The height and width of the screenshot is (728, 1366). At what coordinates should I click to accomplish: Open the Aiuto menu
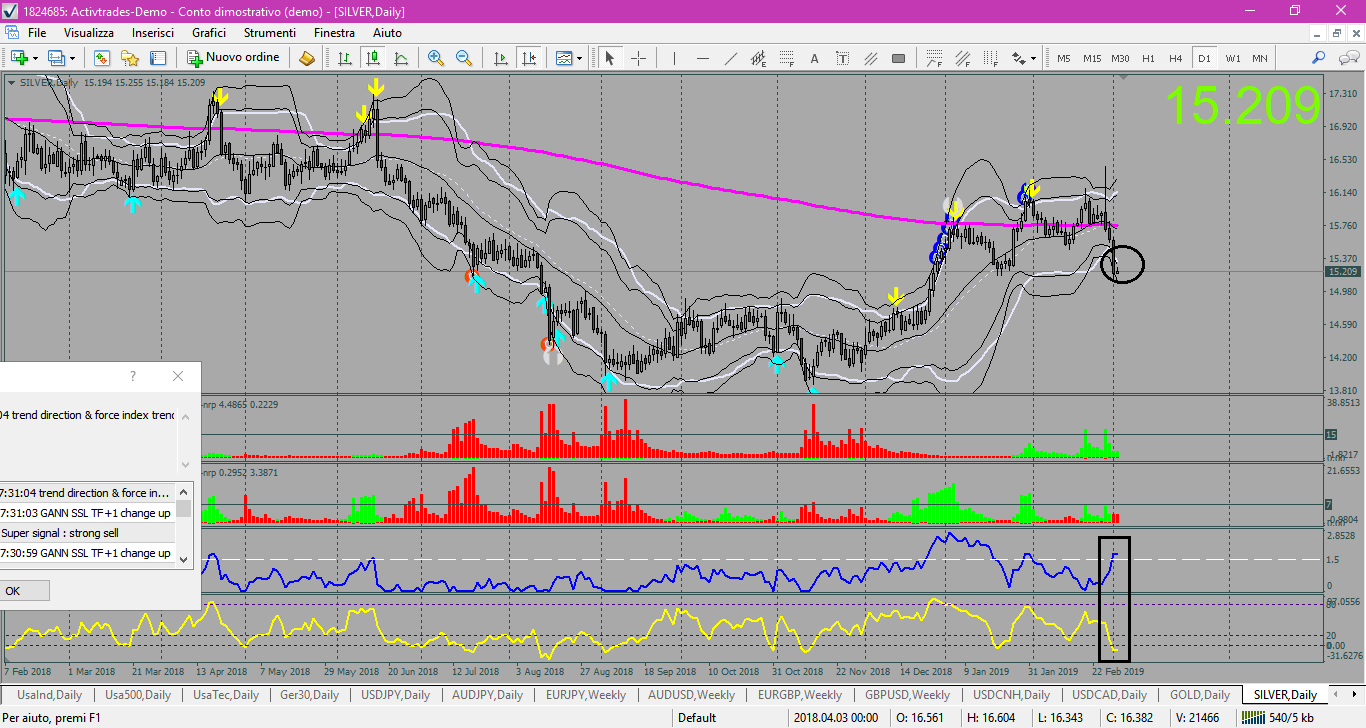pyautogui.click(x=387, y=33)
